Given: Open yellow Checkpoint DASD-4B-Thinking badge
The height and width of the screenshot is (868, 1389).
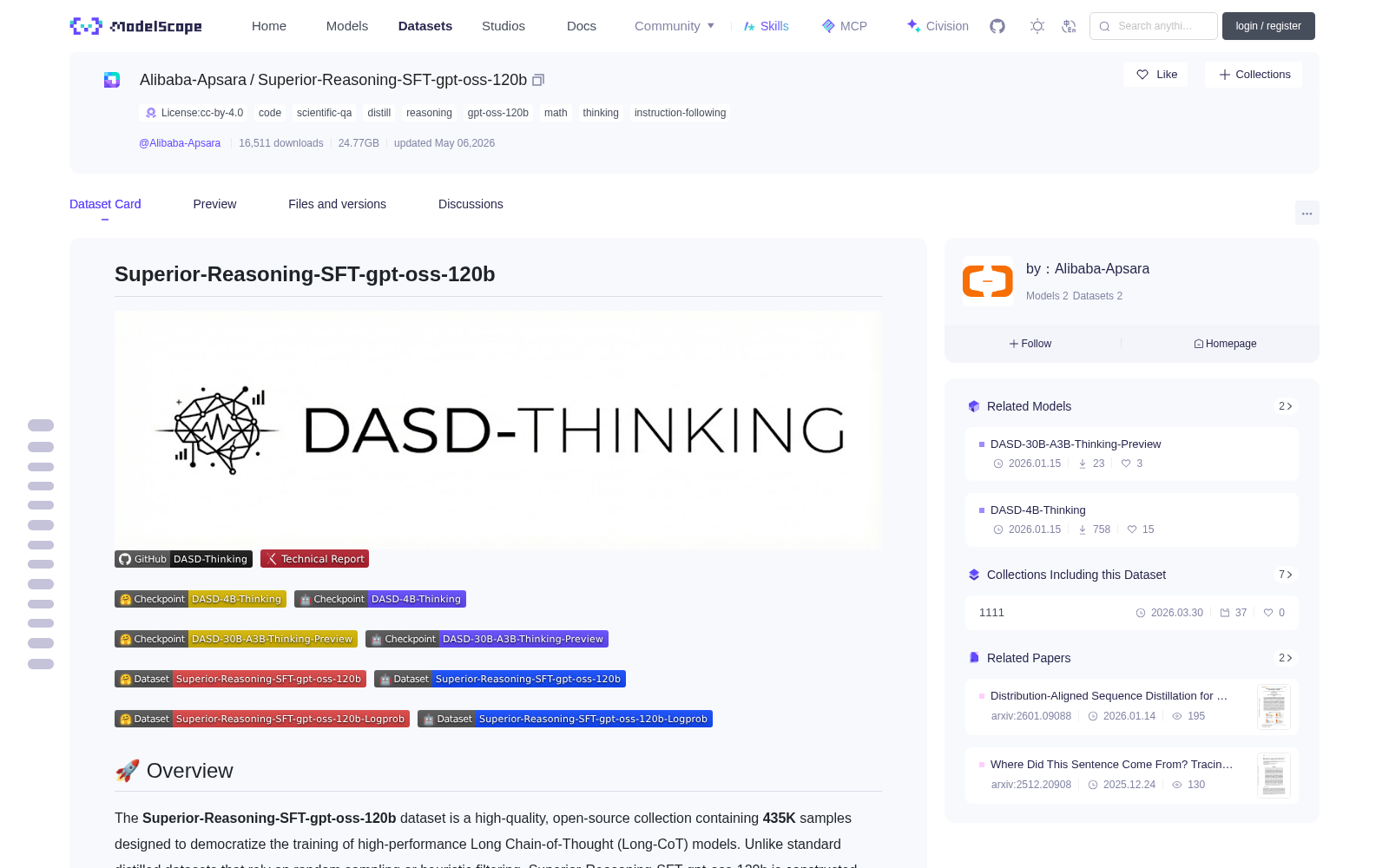Looking at the screenshot, I should 201,599.
